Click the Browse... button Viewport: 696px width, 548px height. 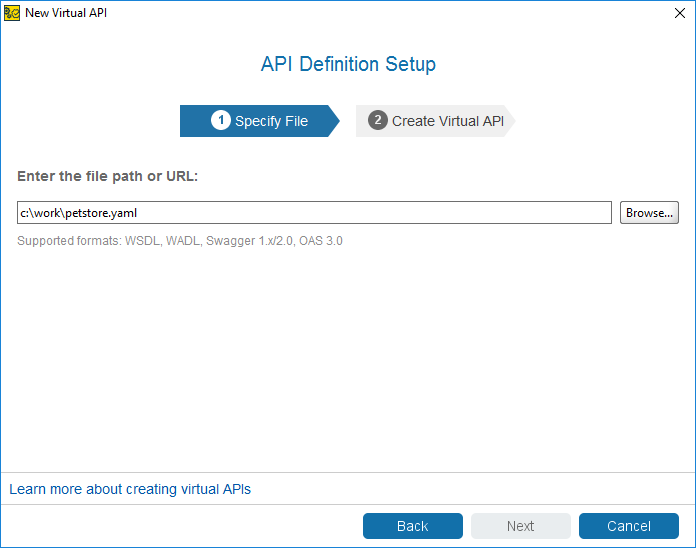[649, 213]
